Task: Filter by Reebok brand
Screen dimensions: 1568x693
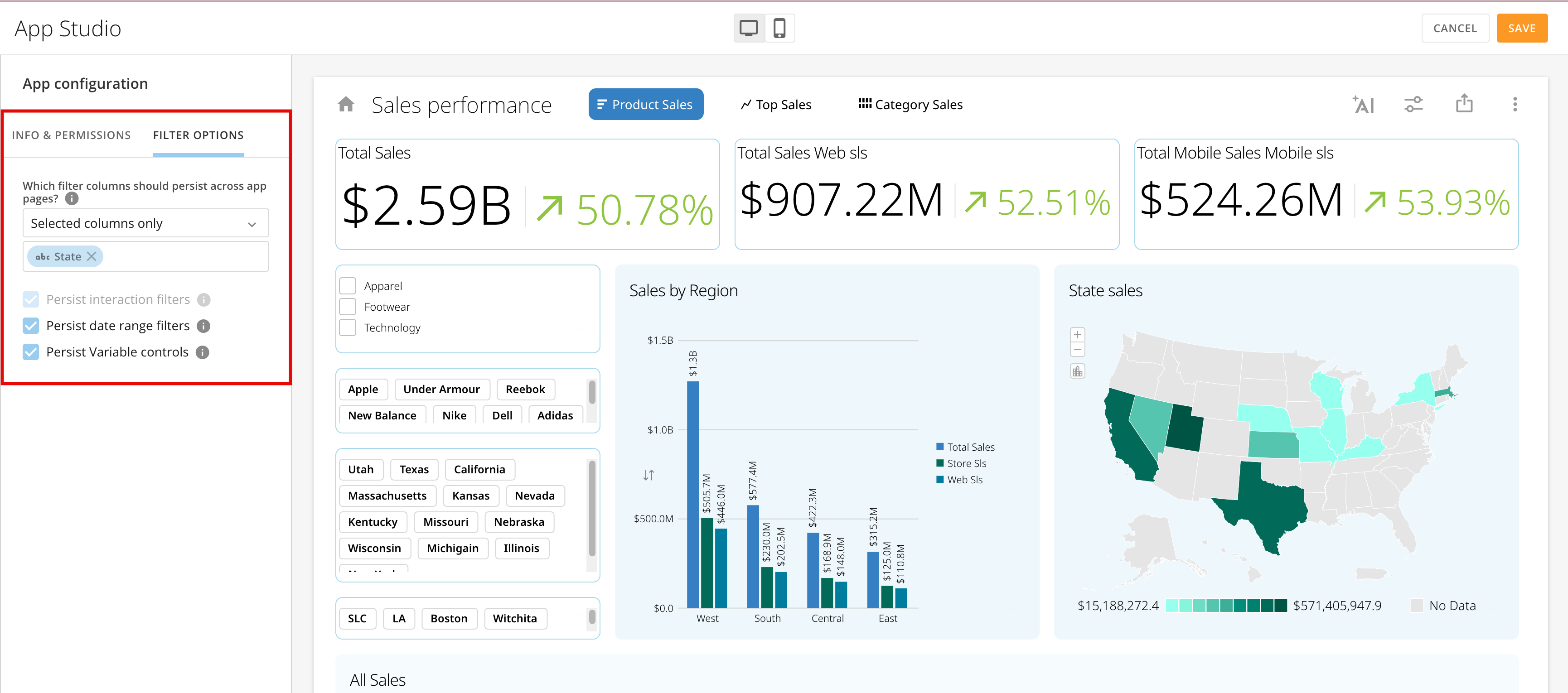Action: coord(525,390)
